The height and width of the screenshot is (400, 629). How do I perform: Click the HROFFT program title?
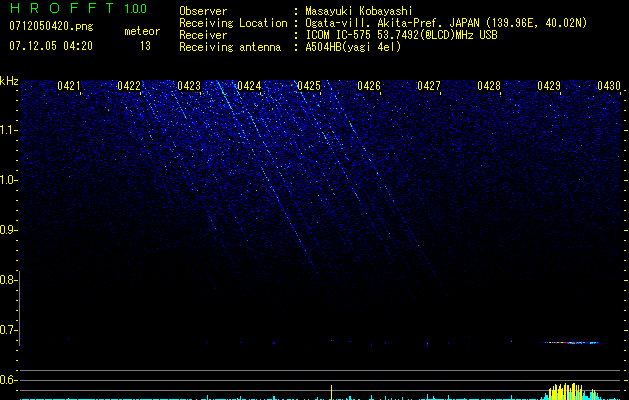click(x=61, y=8)
